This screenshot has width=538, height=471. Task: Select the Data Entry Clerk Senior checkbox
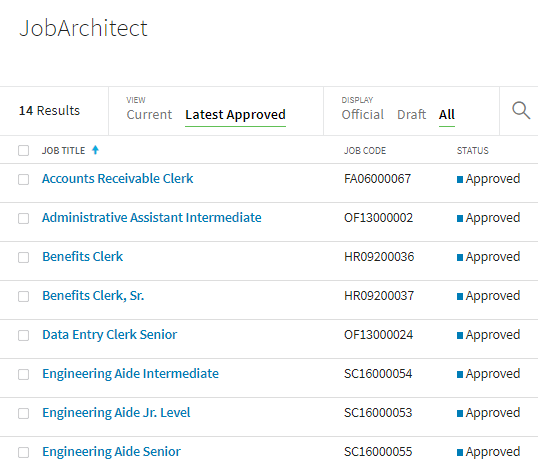coord(23,335)
